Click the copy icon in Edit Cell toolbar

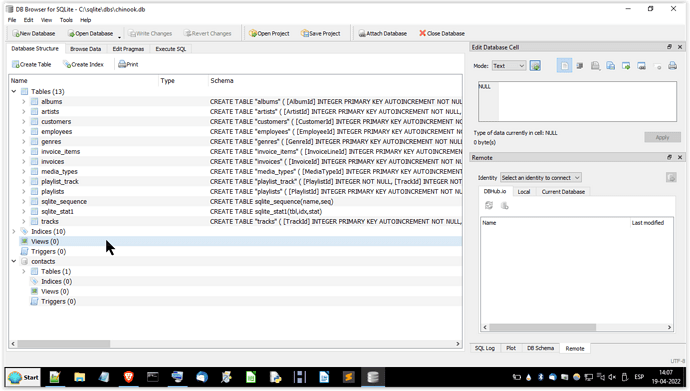click(x=611, y=66)
